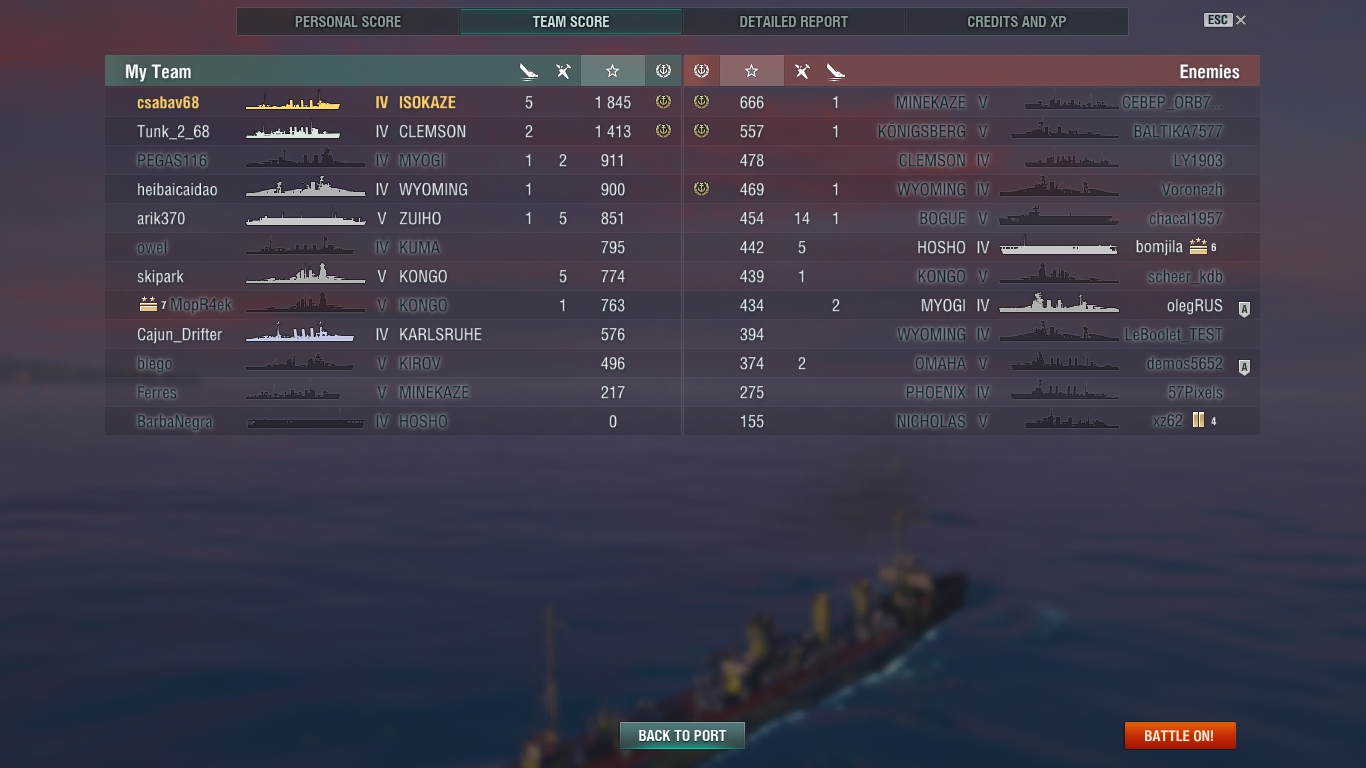Click the Back to Port button
Viewport: 1366px width, 768px height.
point(682,735)
